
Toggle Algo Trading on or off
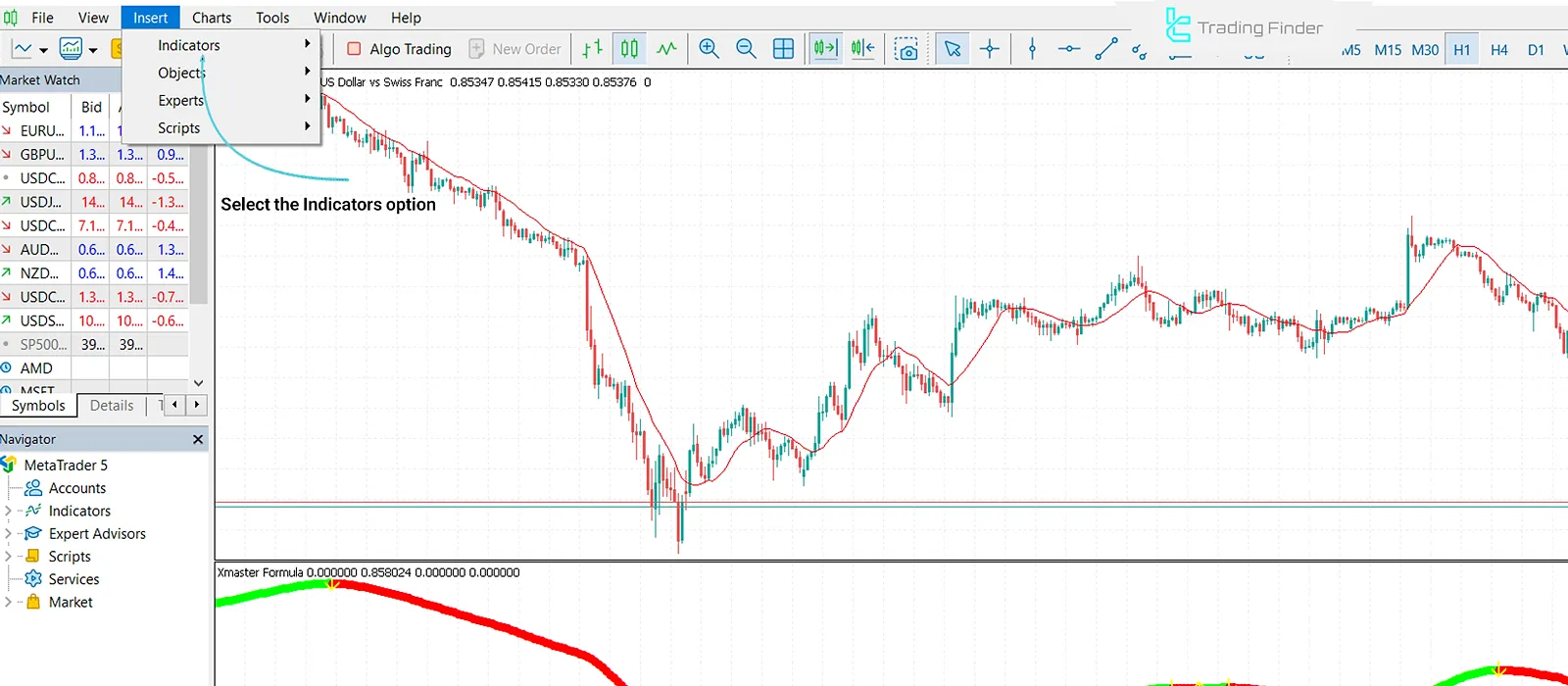pos(400,49)
